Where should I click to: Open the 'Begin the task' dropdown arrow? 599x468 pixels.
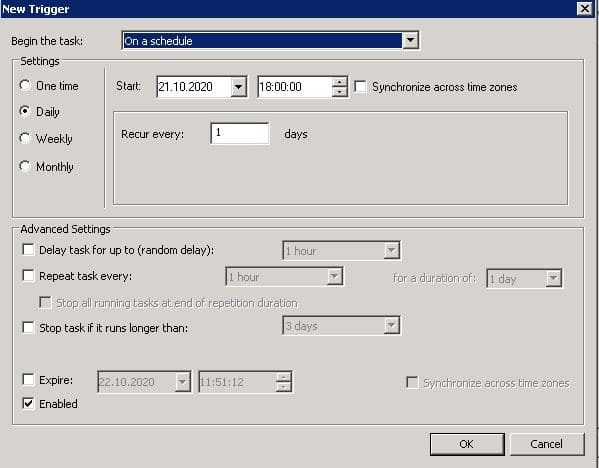[410, 40]
